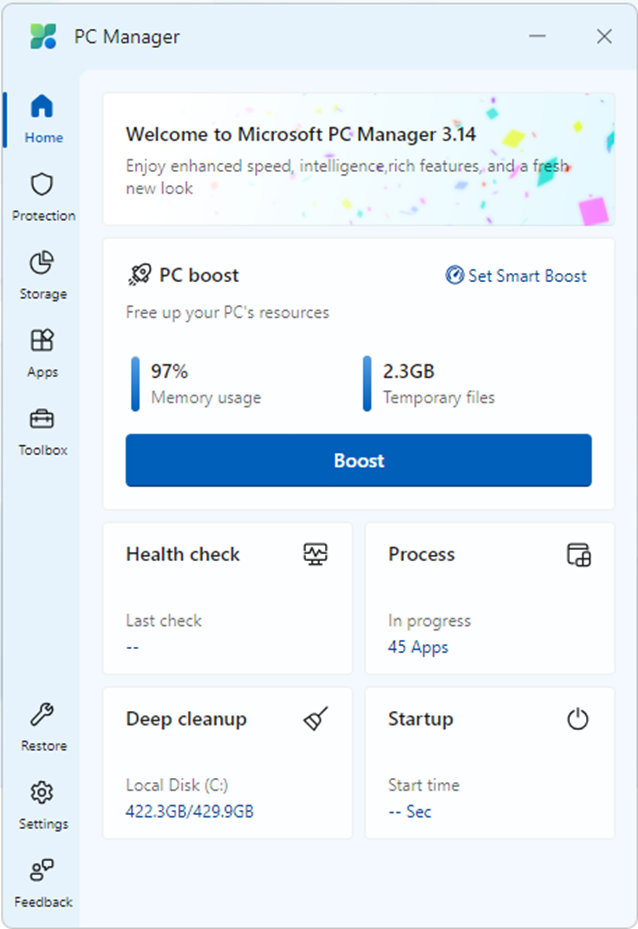Click 'Welcome to Microsoft PC Manager 3.14' heading
The image size is (638, 929).
(x=301, y=134)
